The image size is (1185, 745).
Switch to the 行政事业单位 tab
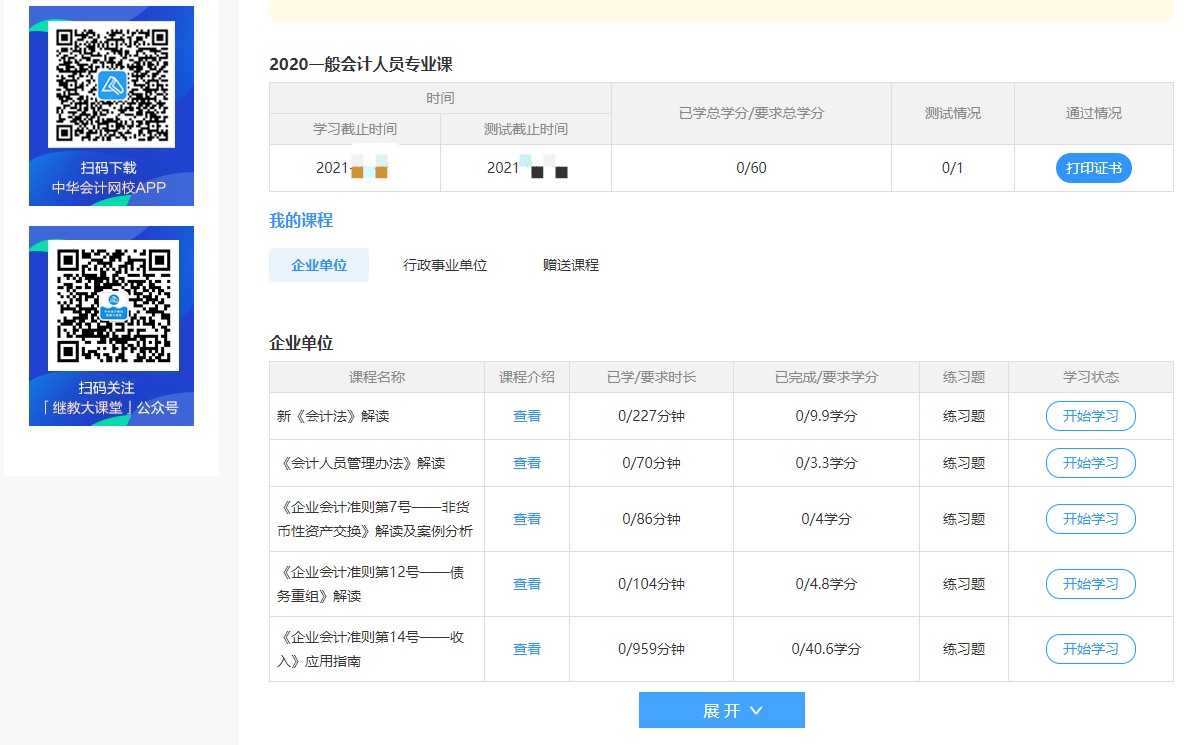[x=444, y=264]
